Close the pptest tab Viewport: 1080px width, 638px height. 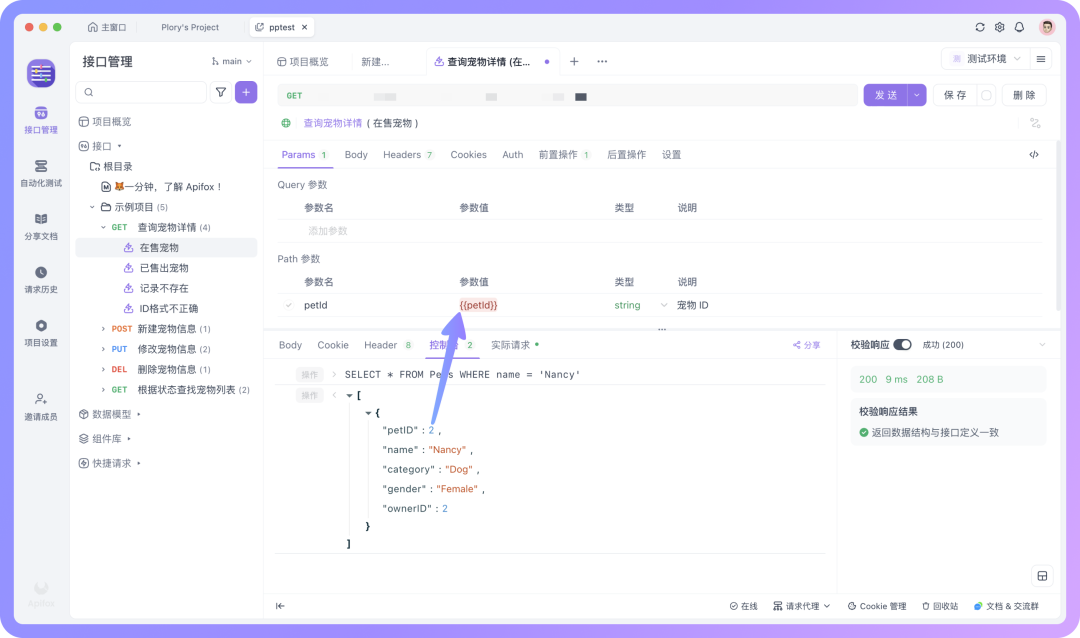(x=304, y=28)
